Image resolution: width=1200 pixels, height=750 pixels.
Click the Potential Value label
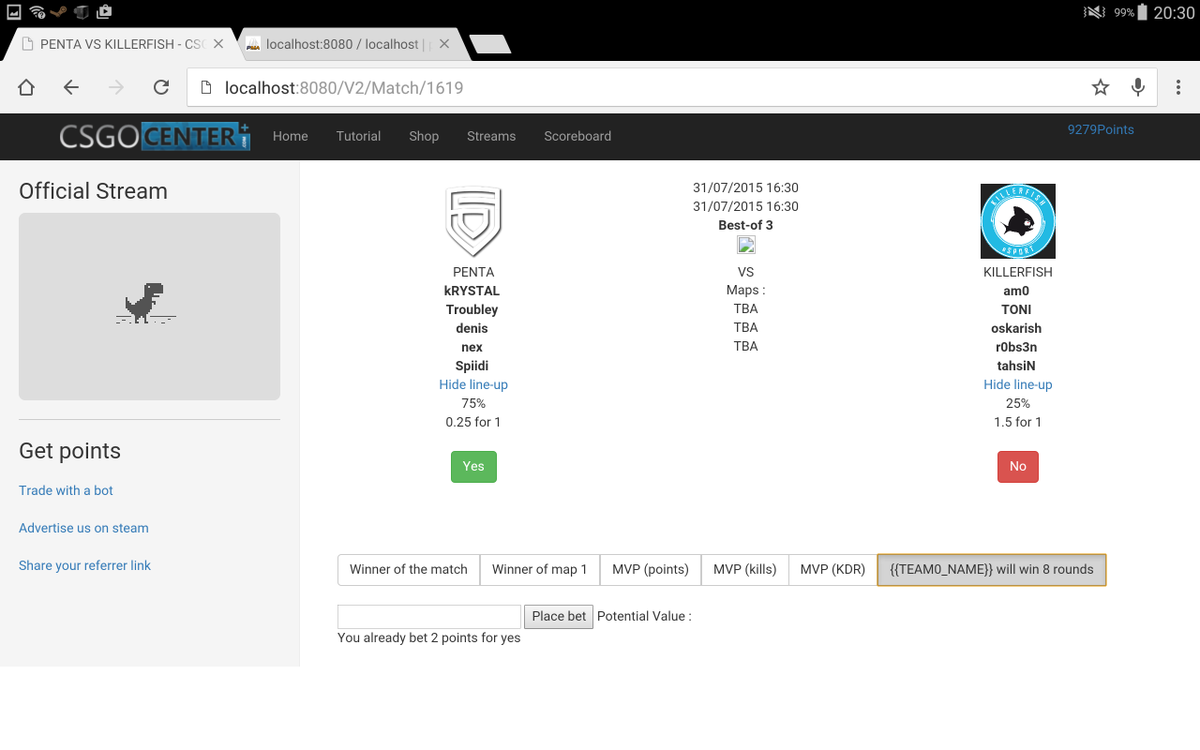pyautogui.click(x=644, y=616)
